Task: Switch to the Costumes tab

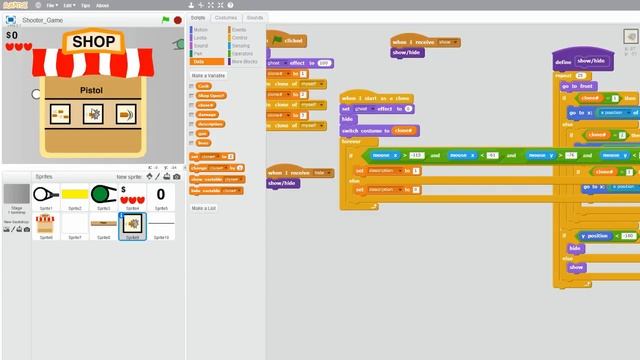Action: point(226,18)
